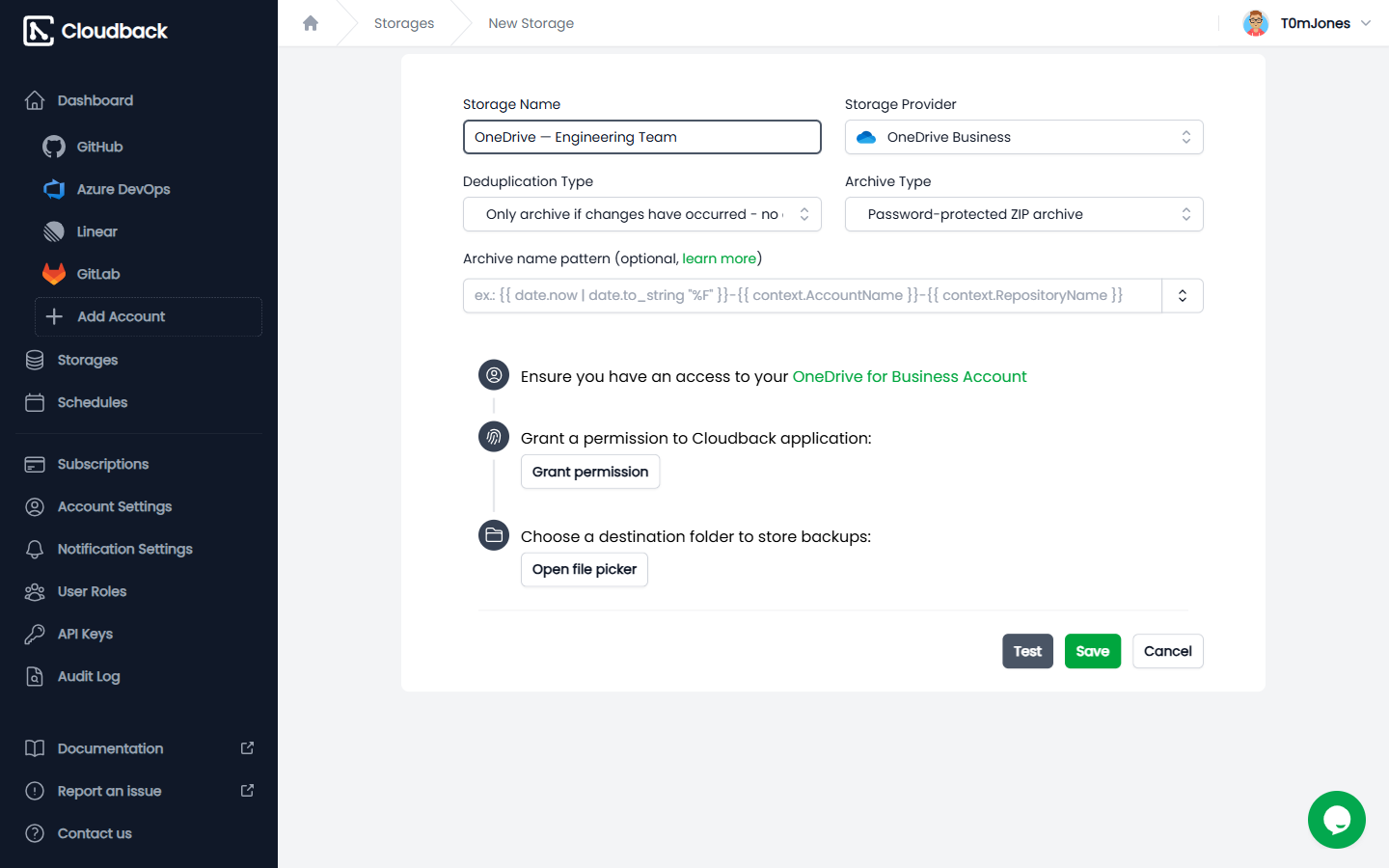Click the Add Account button

149,316
